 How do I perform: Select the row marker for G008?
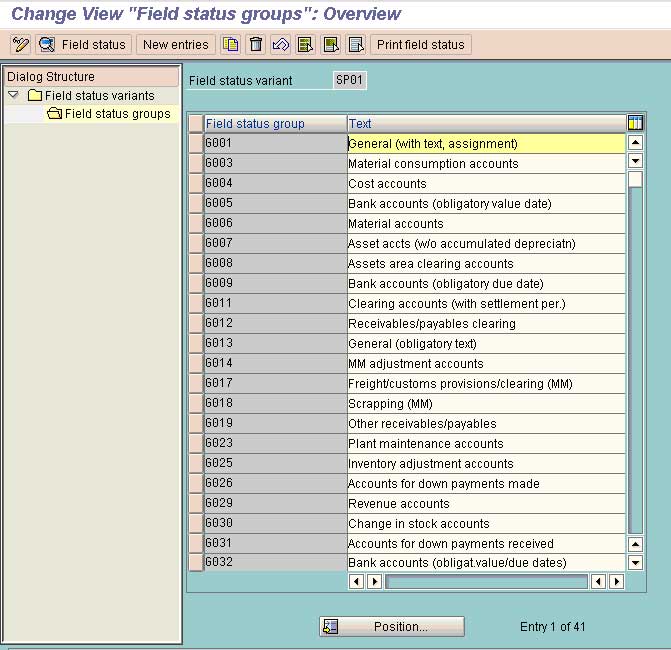tap(196, 263)
